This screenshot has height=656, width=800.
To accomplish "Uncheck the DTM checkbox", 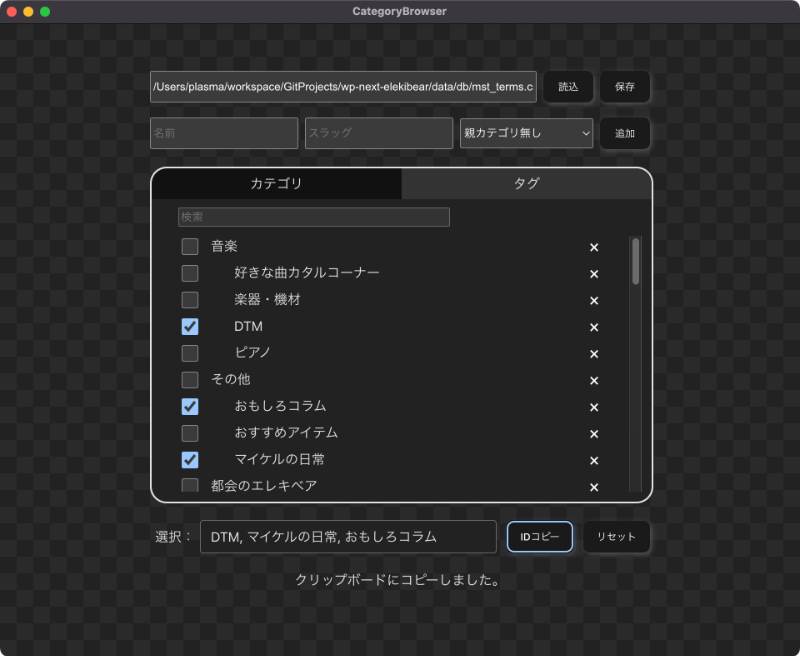I will point(190,326).
